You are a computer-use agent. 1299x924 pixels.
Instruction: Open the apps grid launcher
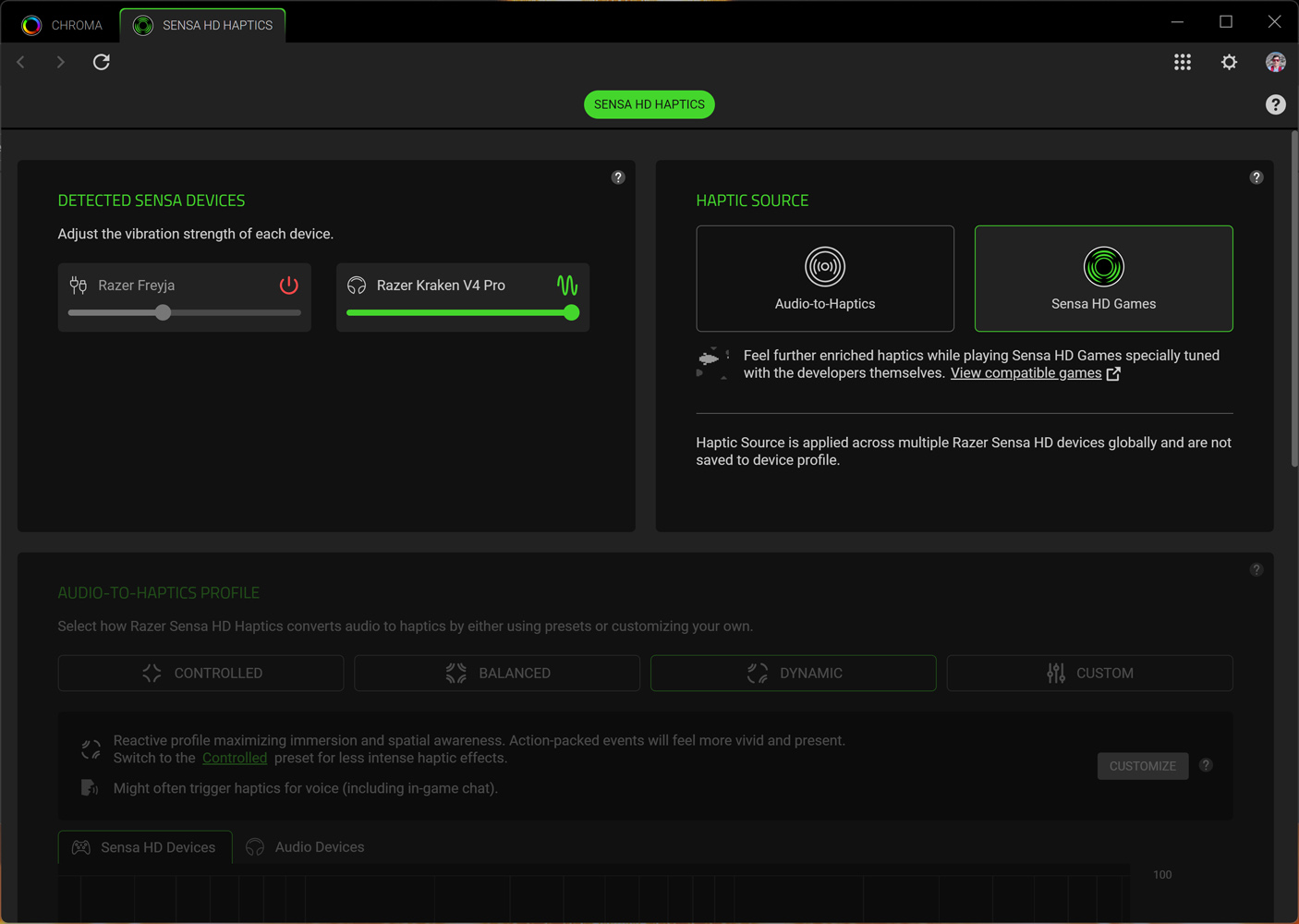point(1183,62)
